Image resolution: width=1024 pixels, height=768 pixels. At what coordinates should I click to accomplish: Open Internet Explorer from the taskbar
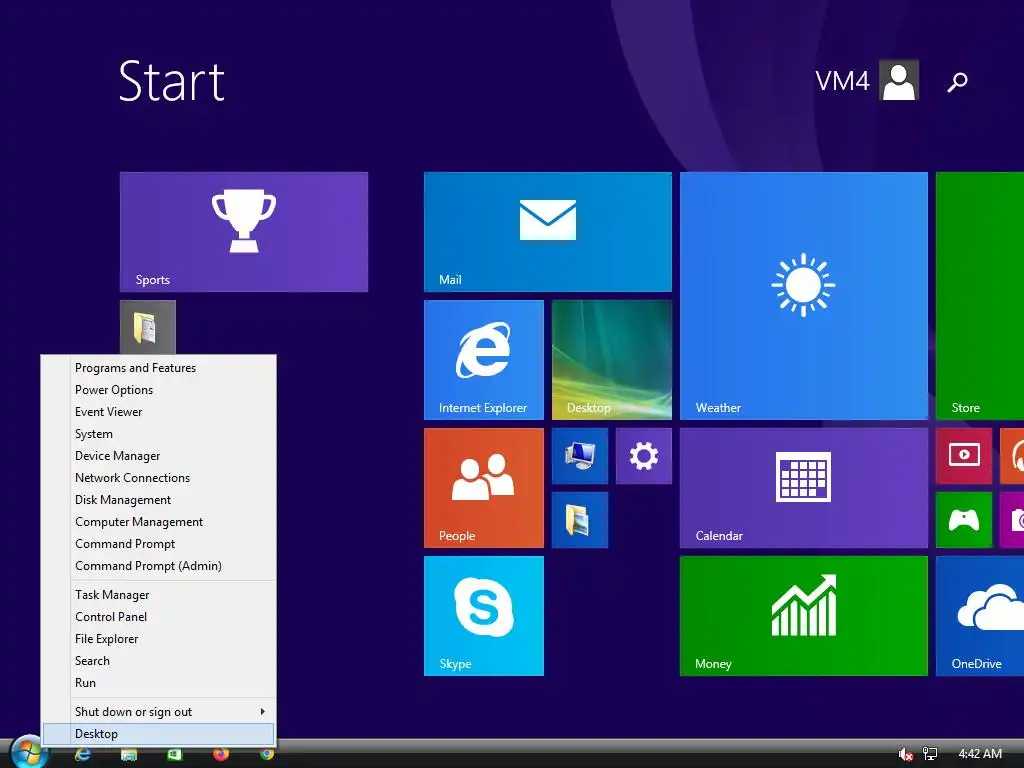pos(82,754)
